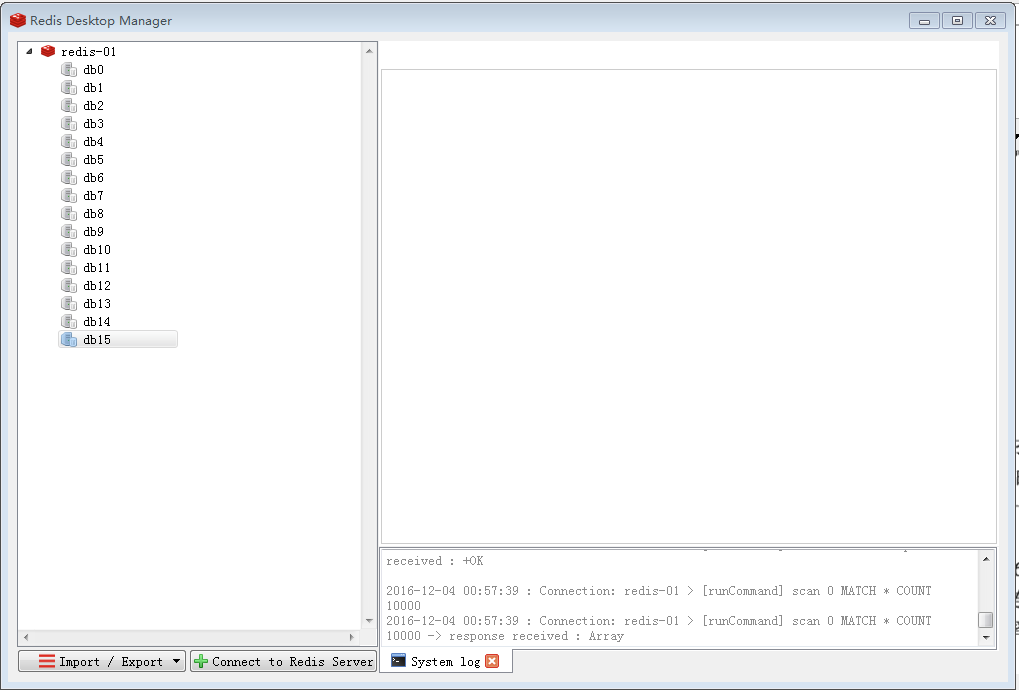Click the red redis-01 server icon
This screenshot has height=690, width=1019.
click(x=48, y=51)
